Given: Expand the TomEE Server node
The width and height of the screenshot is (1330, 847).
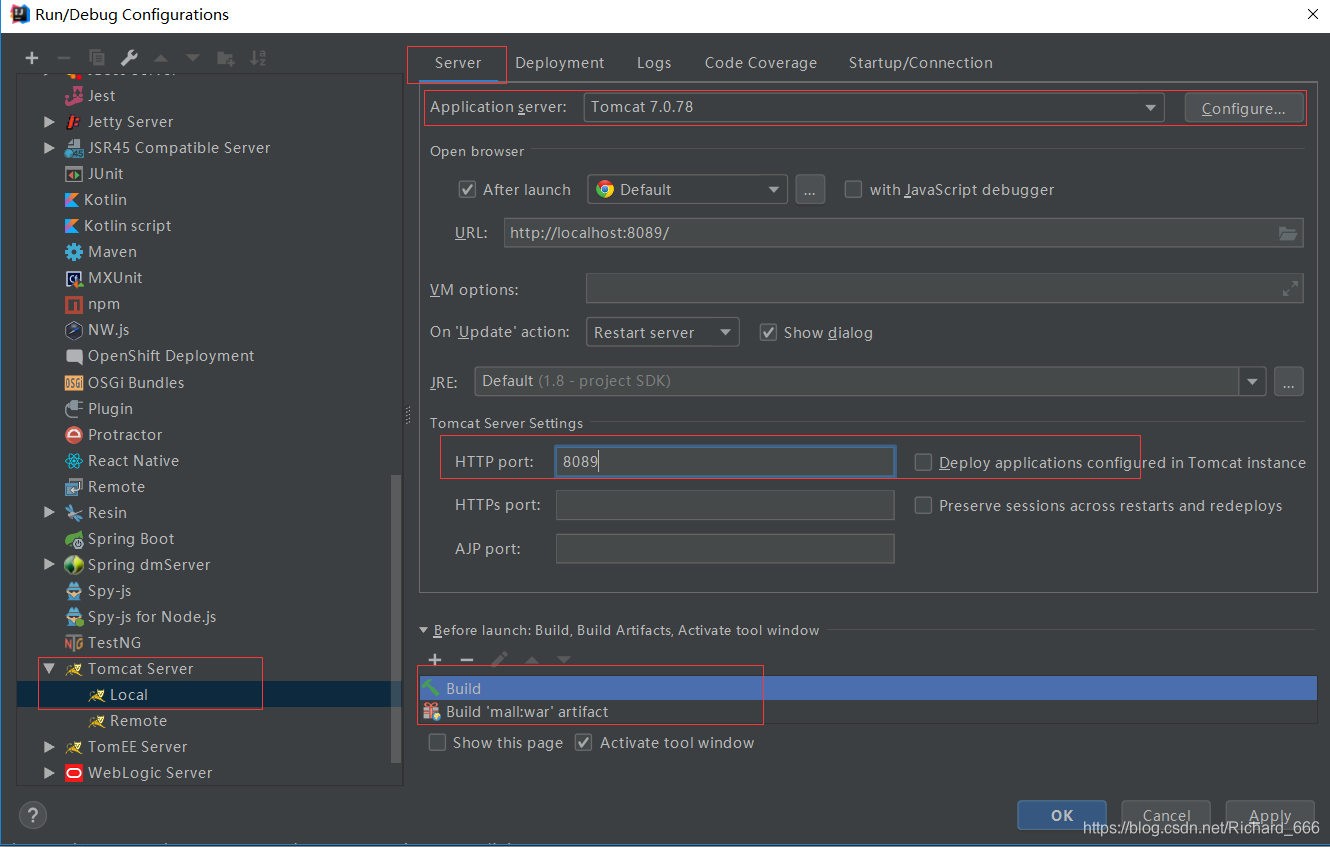Looking at the screenshot, I should pos(50,747).
